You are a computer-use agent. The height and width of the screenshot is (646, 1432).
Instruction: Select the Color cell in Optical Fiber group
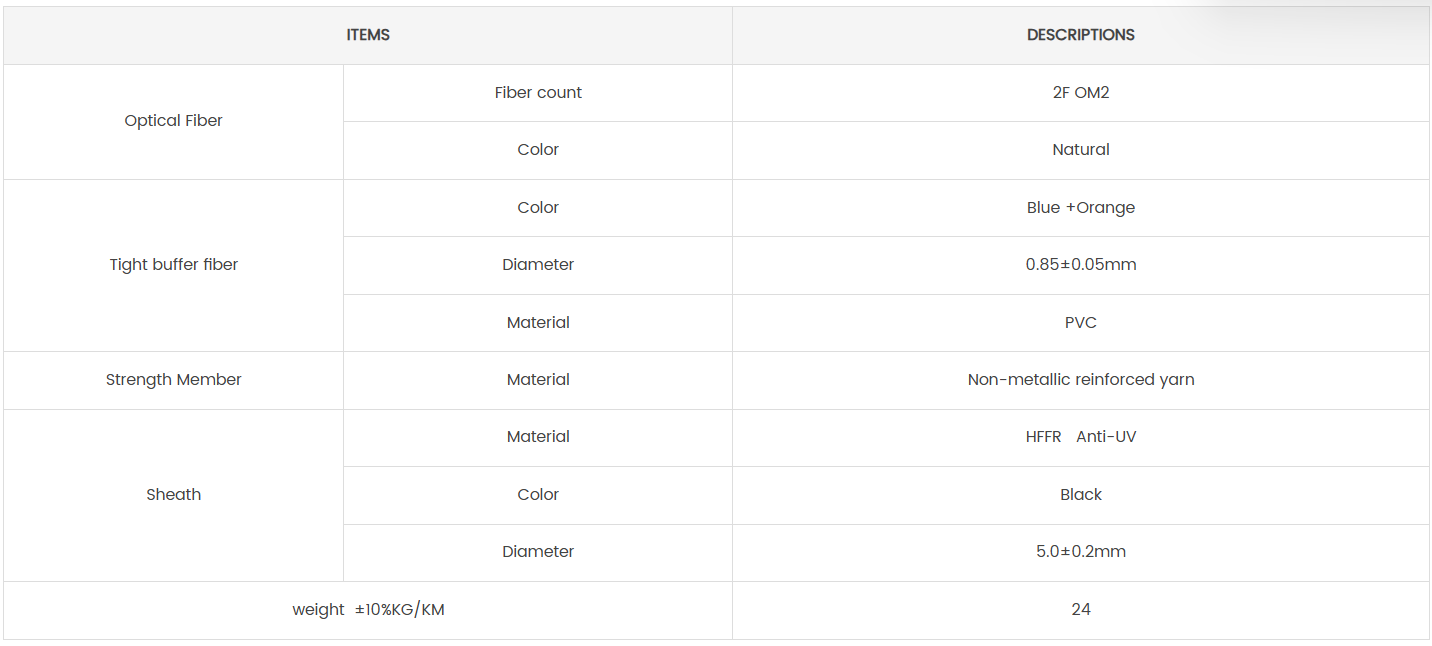tap(538, 150)
